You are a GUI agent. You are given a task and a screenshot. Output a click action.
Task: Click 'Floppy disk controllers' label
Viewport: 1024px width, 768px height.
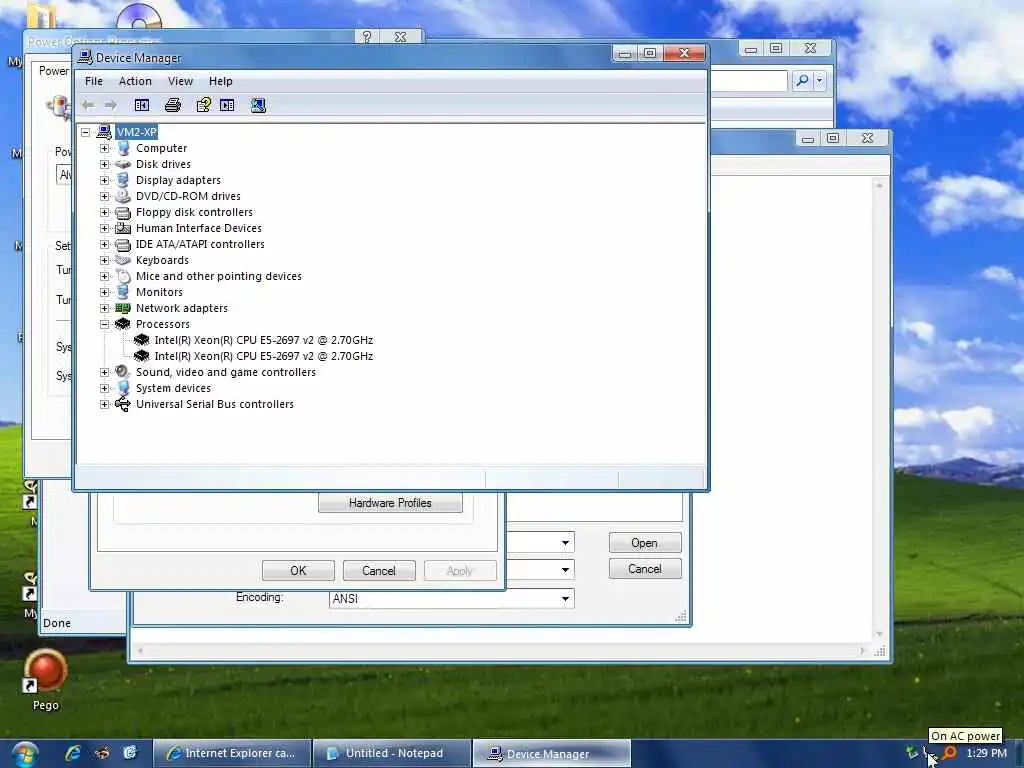tap(194, 212)
